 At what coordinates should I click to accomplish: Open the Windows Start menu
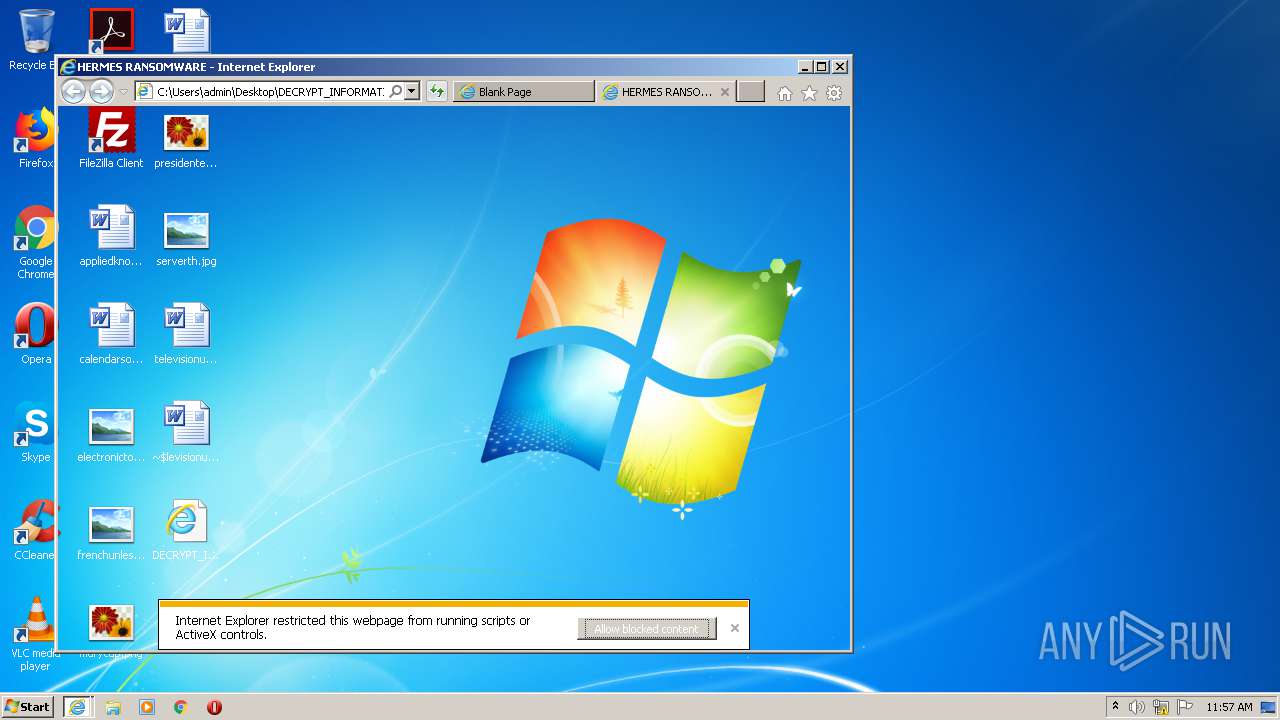[28, 707]
